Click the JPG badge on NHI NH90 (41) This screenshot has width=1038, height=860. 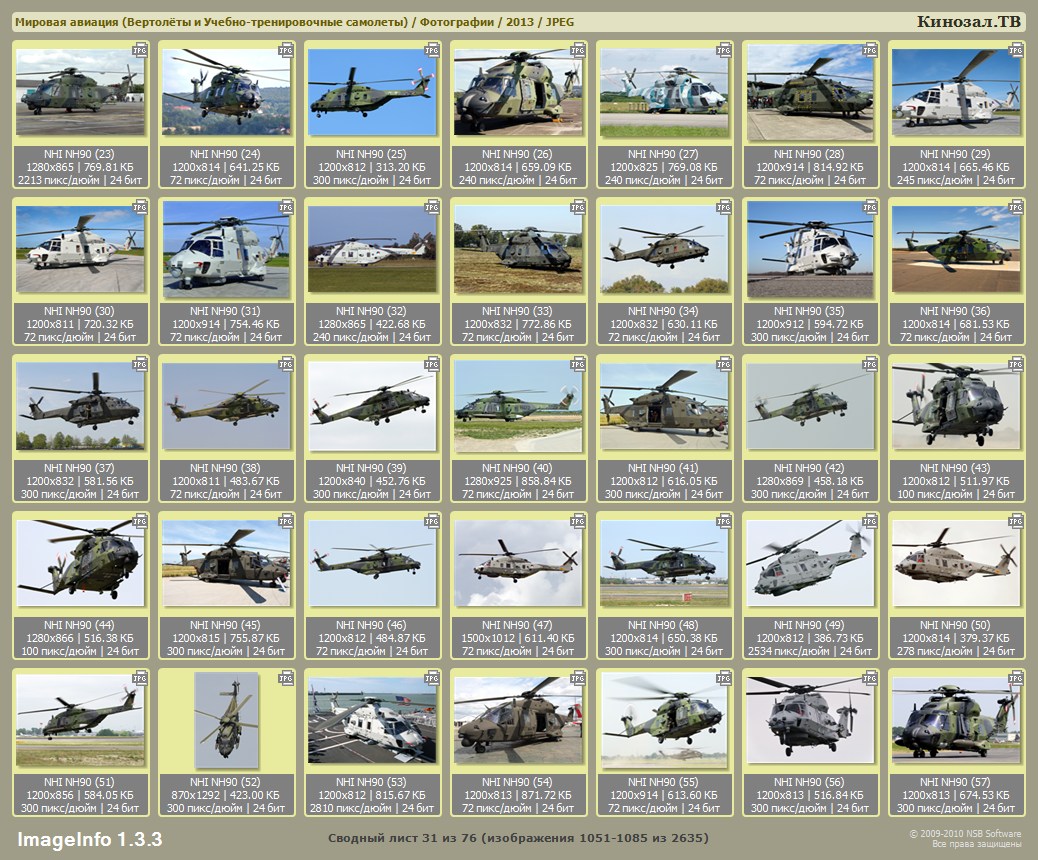click(724, 364)
